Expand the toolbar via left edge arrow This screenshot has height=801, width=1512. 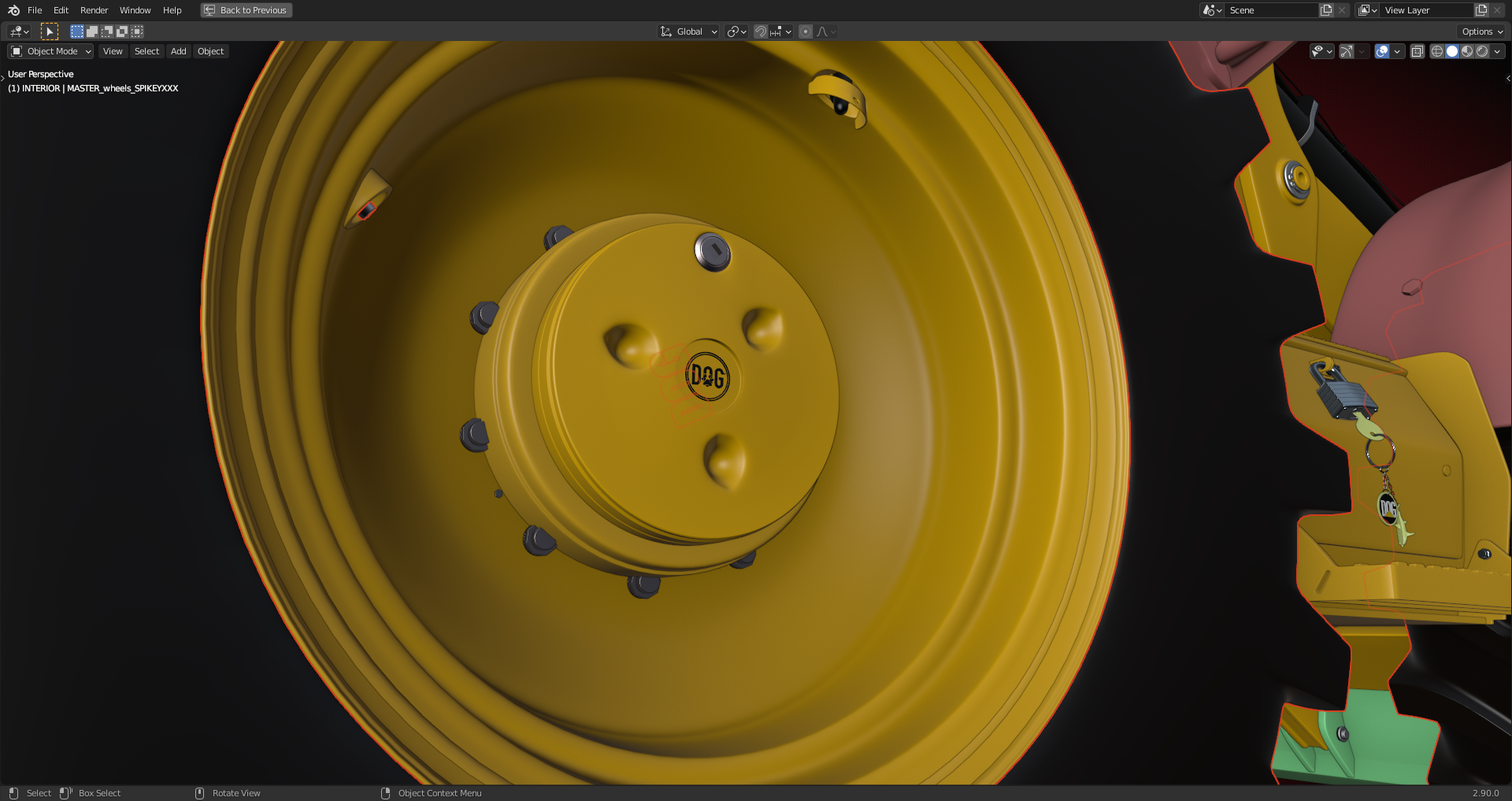pyautogui.click(x=3, y=78)
